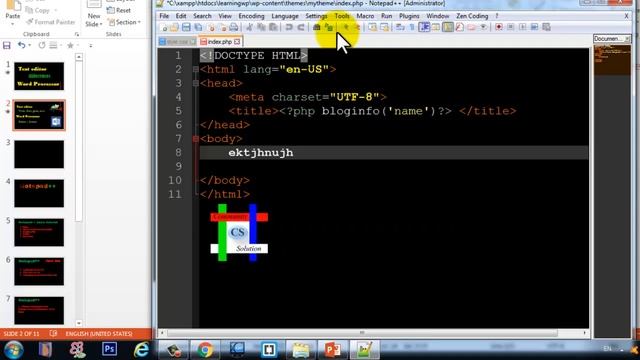Screen dimensions: 640x360
Task: Click the Save icon in PowerPoint quick access
Action: 7,45
